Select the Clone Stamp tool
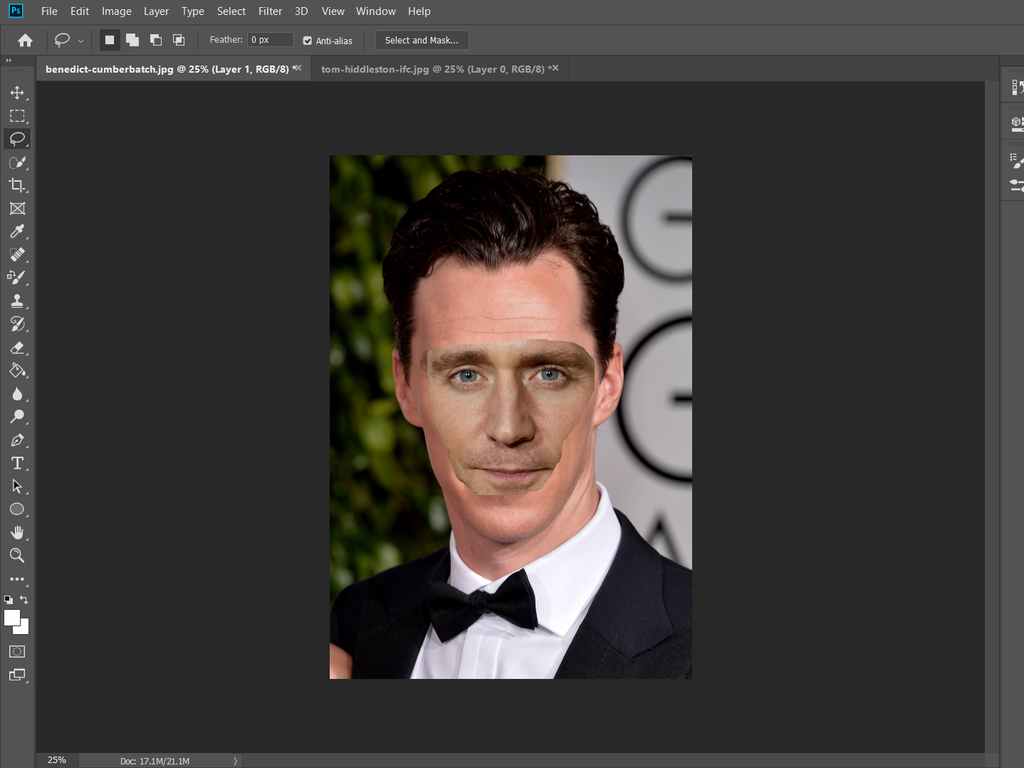 click(16, 300)
